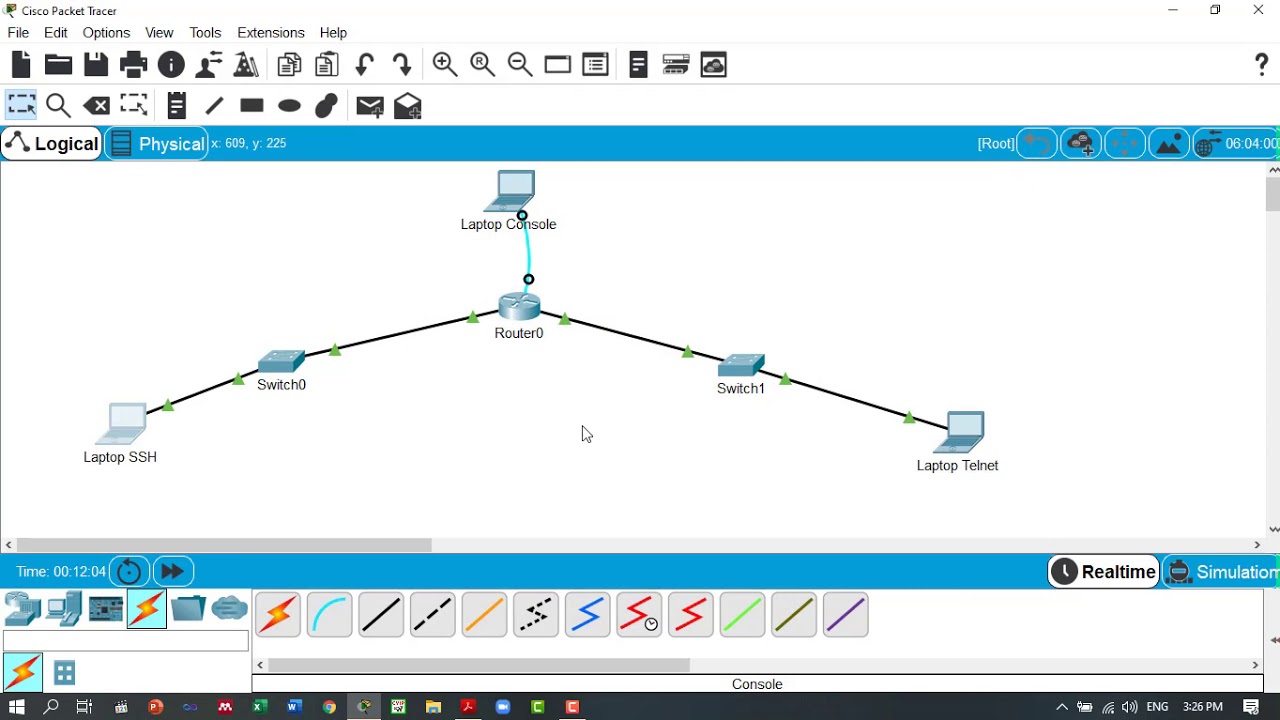This screenshot has width=1280, height=720.
Task: Select the orange Fiber cable
Action: coord(484,615)
